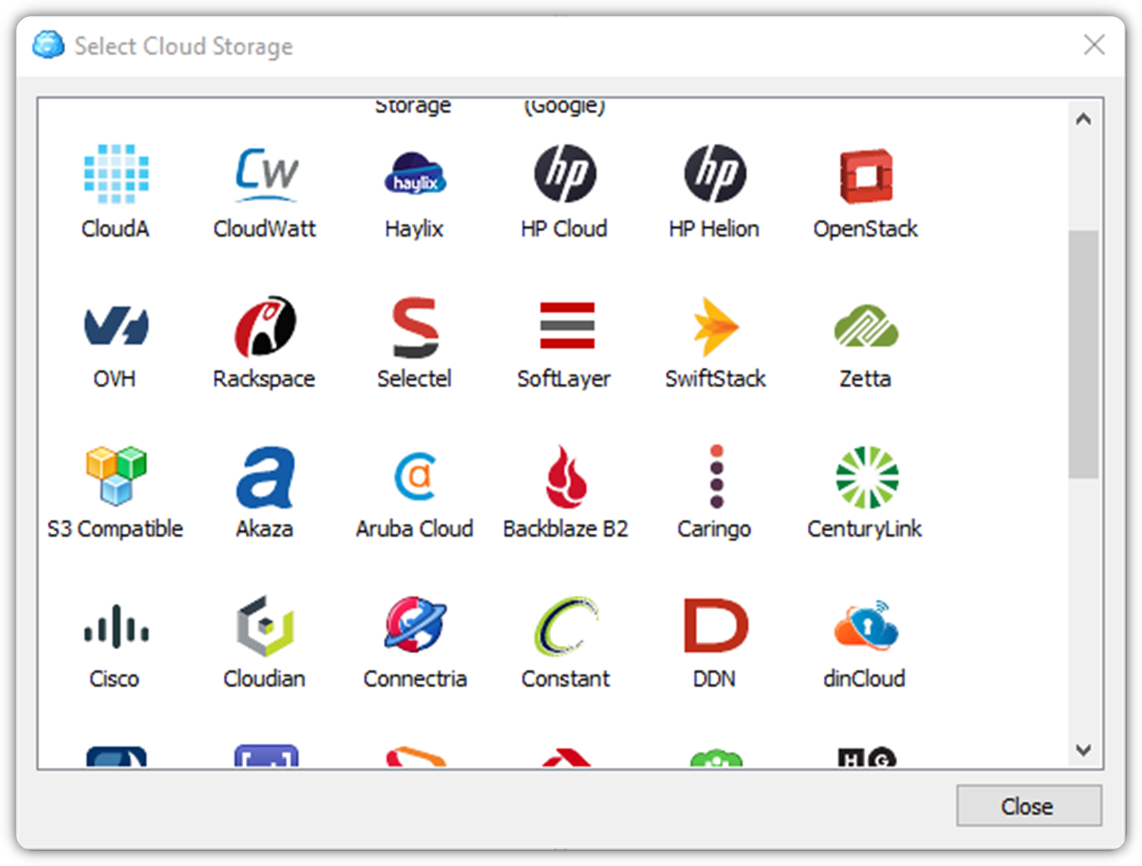Select the Haylix storage icon

pyautogui.click(x=415, y=174)
